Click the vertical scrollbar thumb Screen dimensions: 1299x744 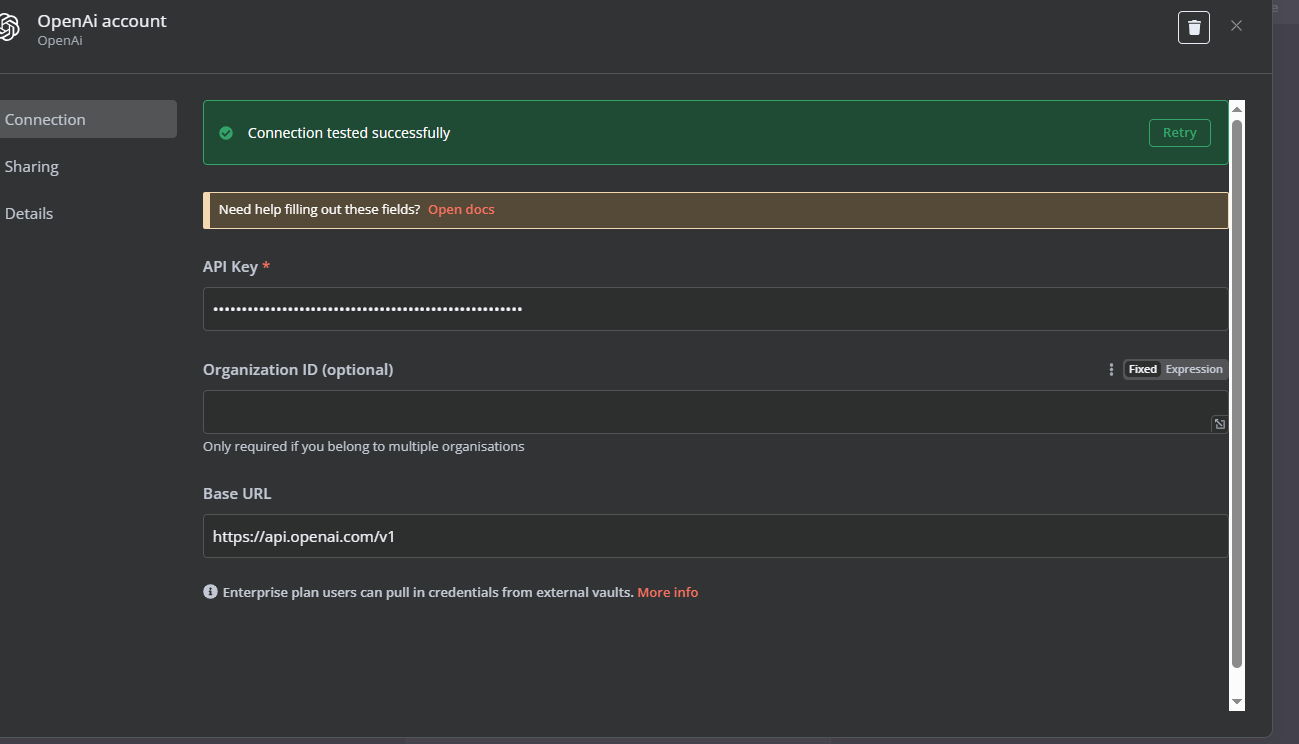tap(1237, 394)
